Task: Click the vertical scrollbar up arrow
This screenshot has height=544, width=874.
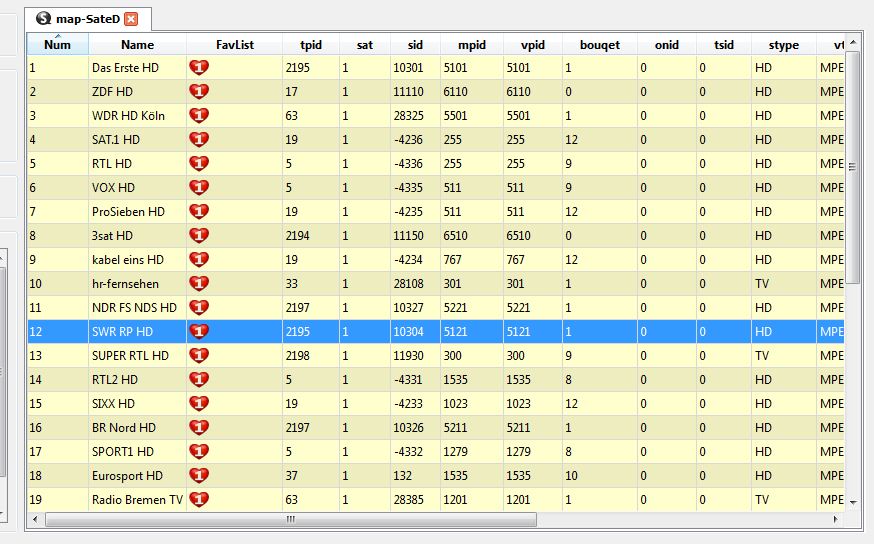Action: coord(853,42)
